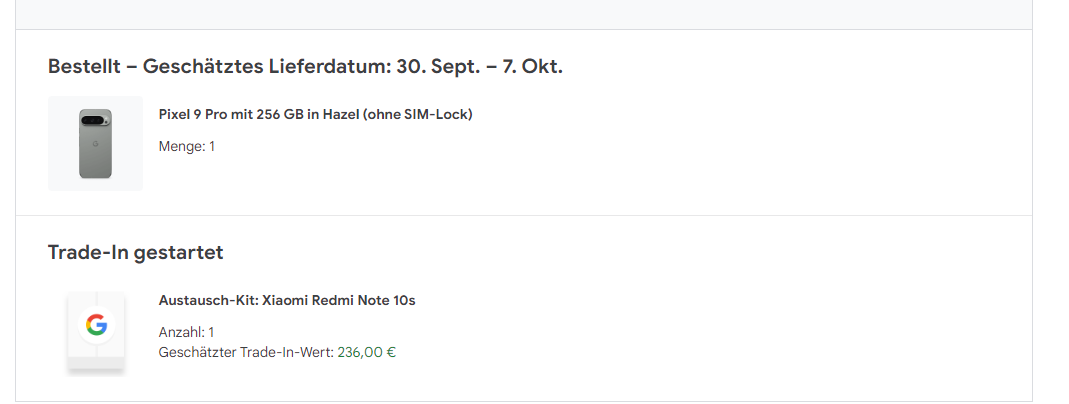Viewport: 1069px width, 404px height.
Task: Click the gray banner at page top
Action: (524, 14)
